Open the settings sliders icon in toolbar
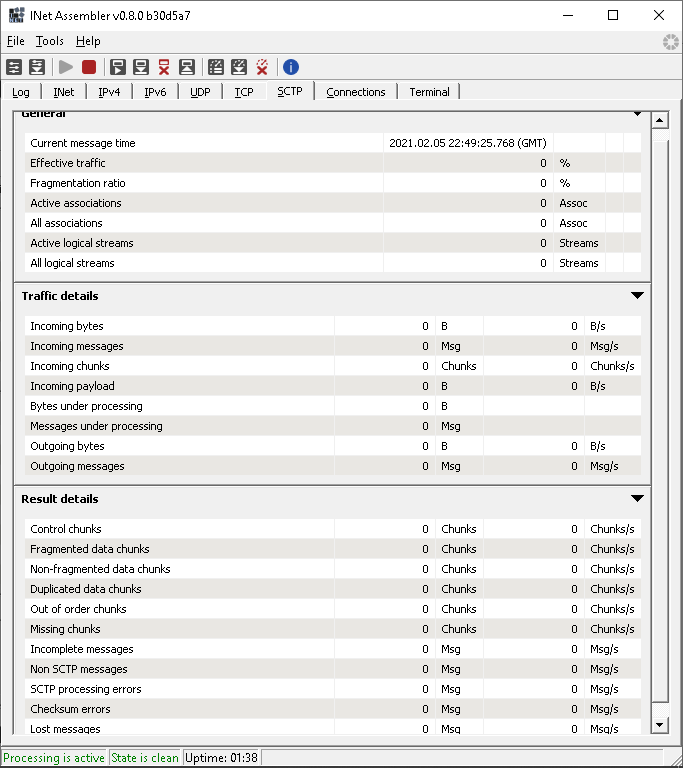Viewport: 683px width, 768px height. click(x=14, y=67)
